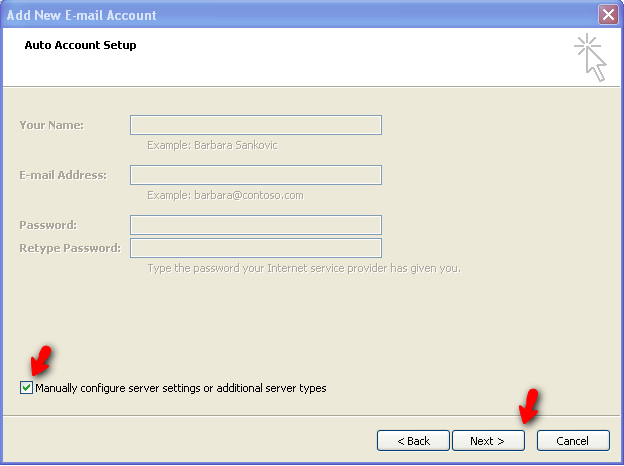Click the sparkle cursor wizard icon
This screenshot has width=624, height=466.
(x=591, y=57)
